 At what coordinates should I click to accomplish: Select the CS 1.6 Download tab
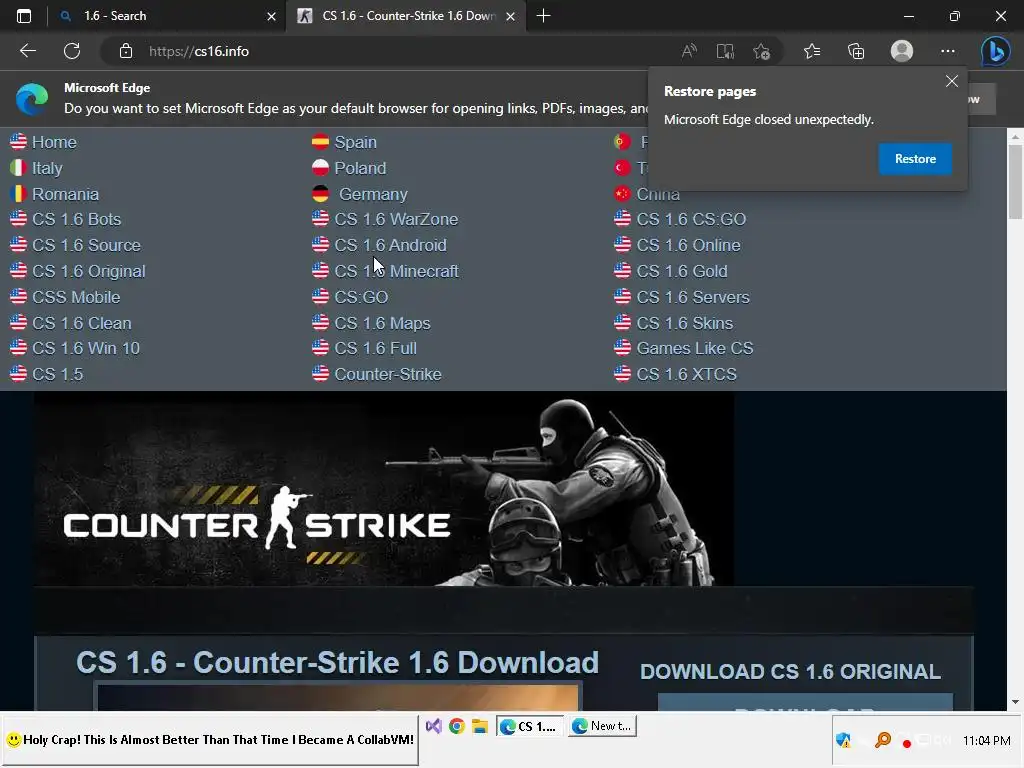click(405, 16)
